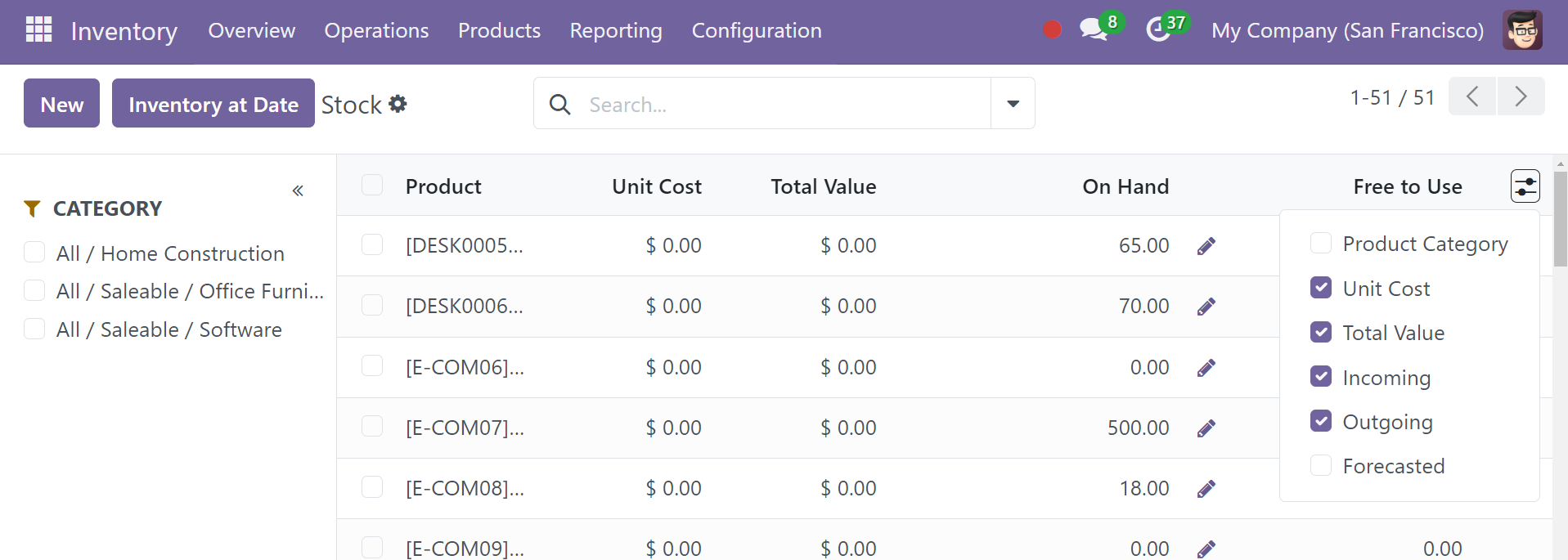Image resolution: width=1568 pixels, height=560 pixels.
Task: Enable the Product Category column
Action: (x=1321, y=243)
